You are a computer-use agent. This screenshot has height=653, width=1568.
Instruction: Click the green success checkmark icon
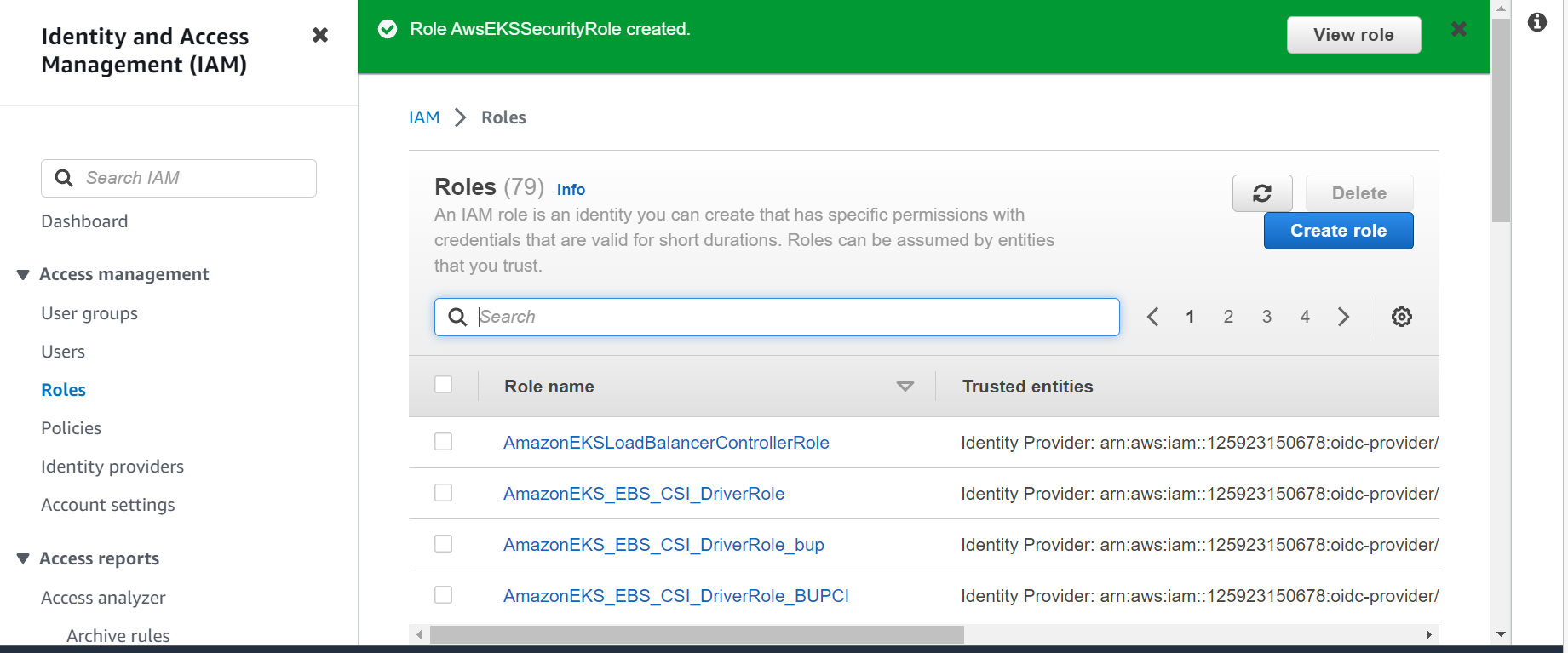[x=388, y=30]
